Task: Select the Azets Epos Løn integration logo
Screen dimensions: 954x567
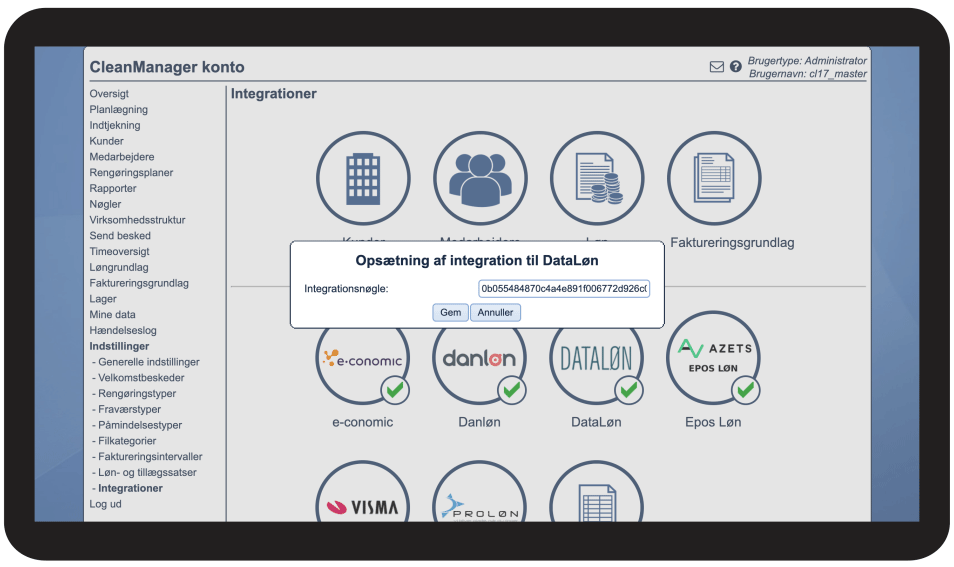Action: pos(714,358)
